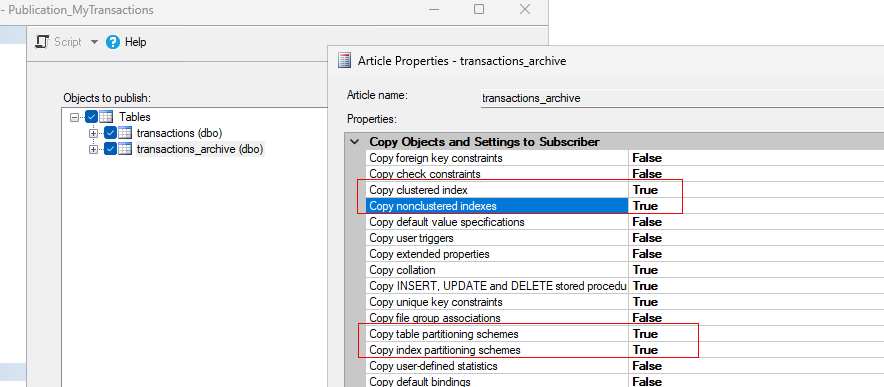This screenshot has width=884, height=387.
Task: Maximize the Publication_MyTransactions window
Action: coord(479,9)
